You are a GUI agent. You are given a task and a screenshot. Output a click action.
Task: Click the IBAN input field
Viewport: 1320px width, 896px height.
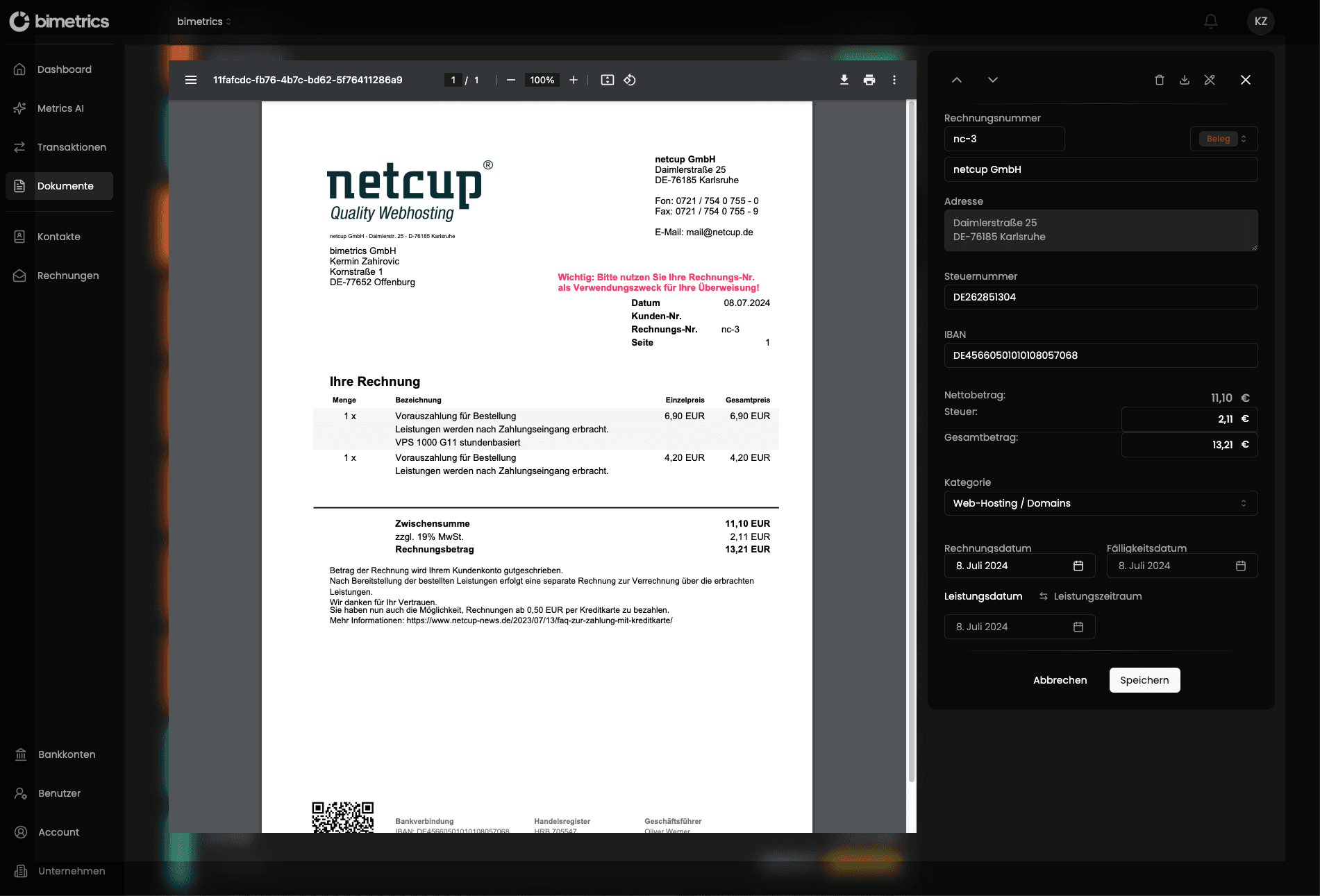(x=1101, y=355)
